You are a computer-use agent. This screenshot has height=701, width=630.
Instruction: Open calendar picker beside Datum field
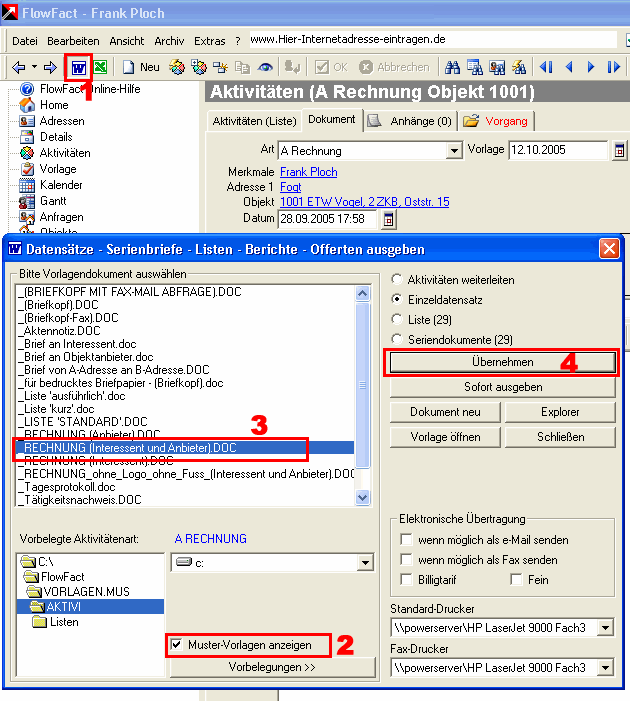pyautogui.click(x=388, y=220)
